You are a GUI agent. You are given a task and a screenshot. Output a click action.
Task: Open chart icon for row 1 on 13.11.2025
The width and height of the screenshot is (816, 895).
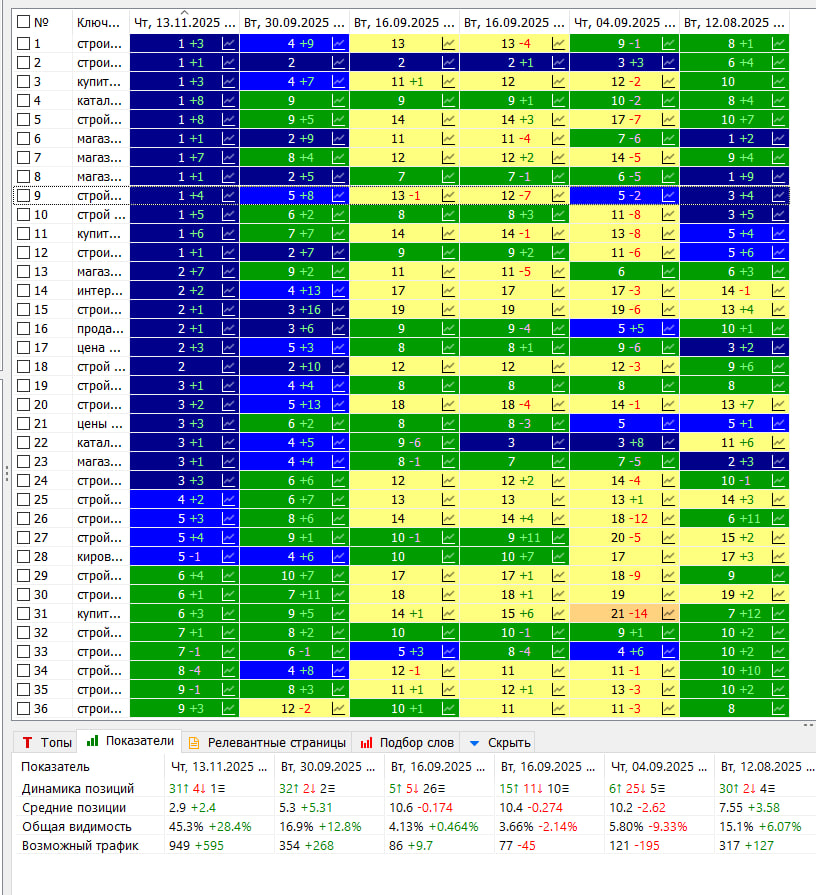click(x=228, y=43)
